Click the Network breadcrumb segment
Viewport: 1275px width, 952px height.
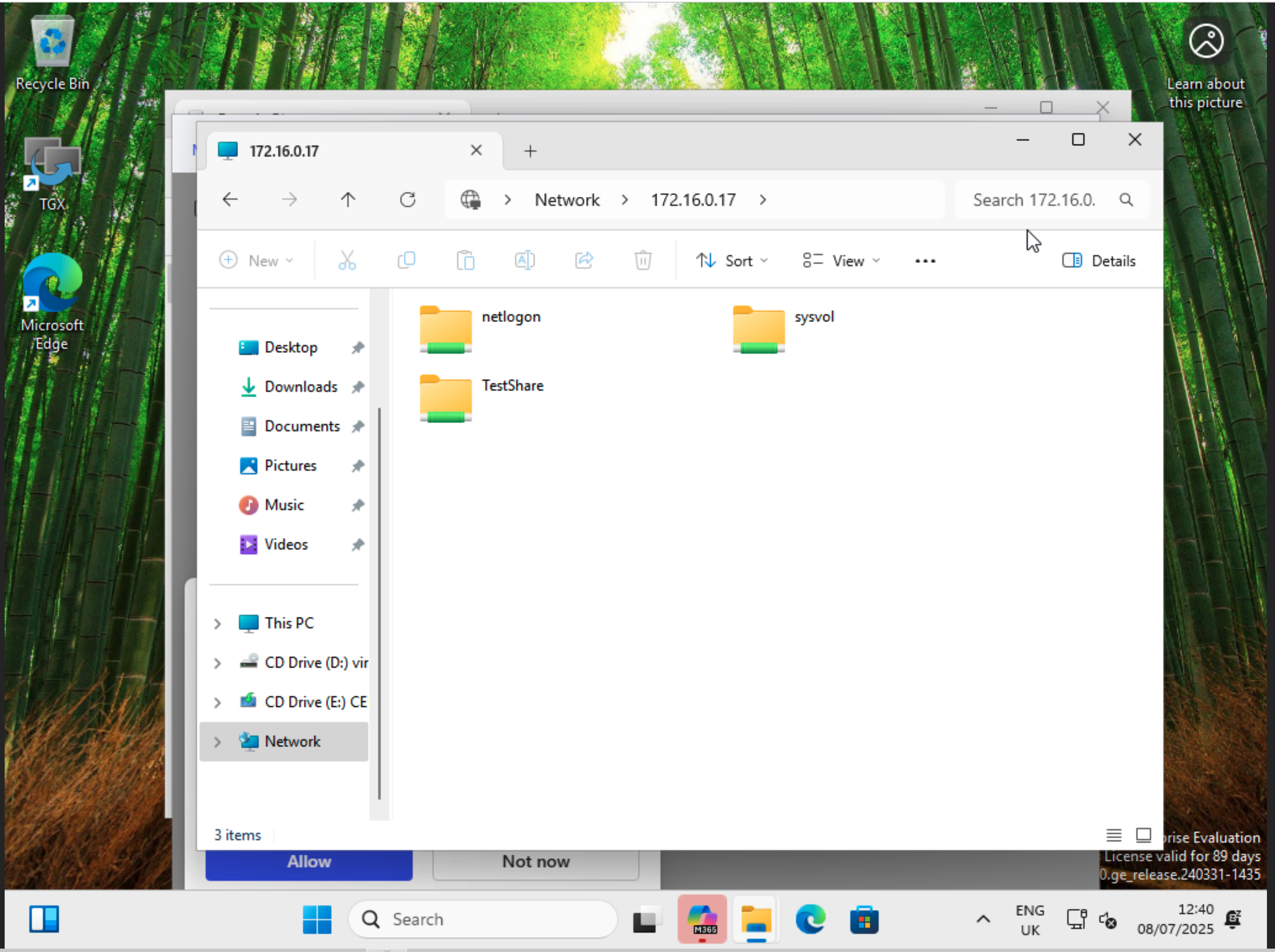click(x=567, y=200)
